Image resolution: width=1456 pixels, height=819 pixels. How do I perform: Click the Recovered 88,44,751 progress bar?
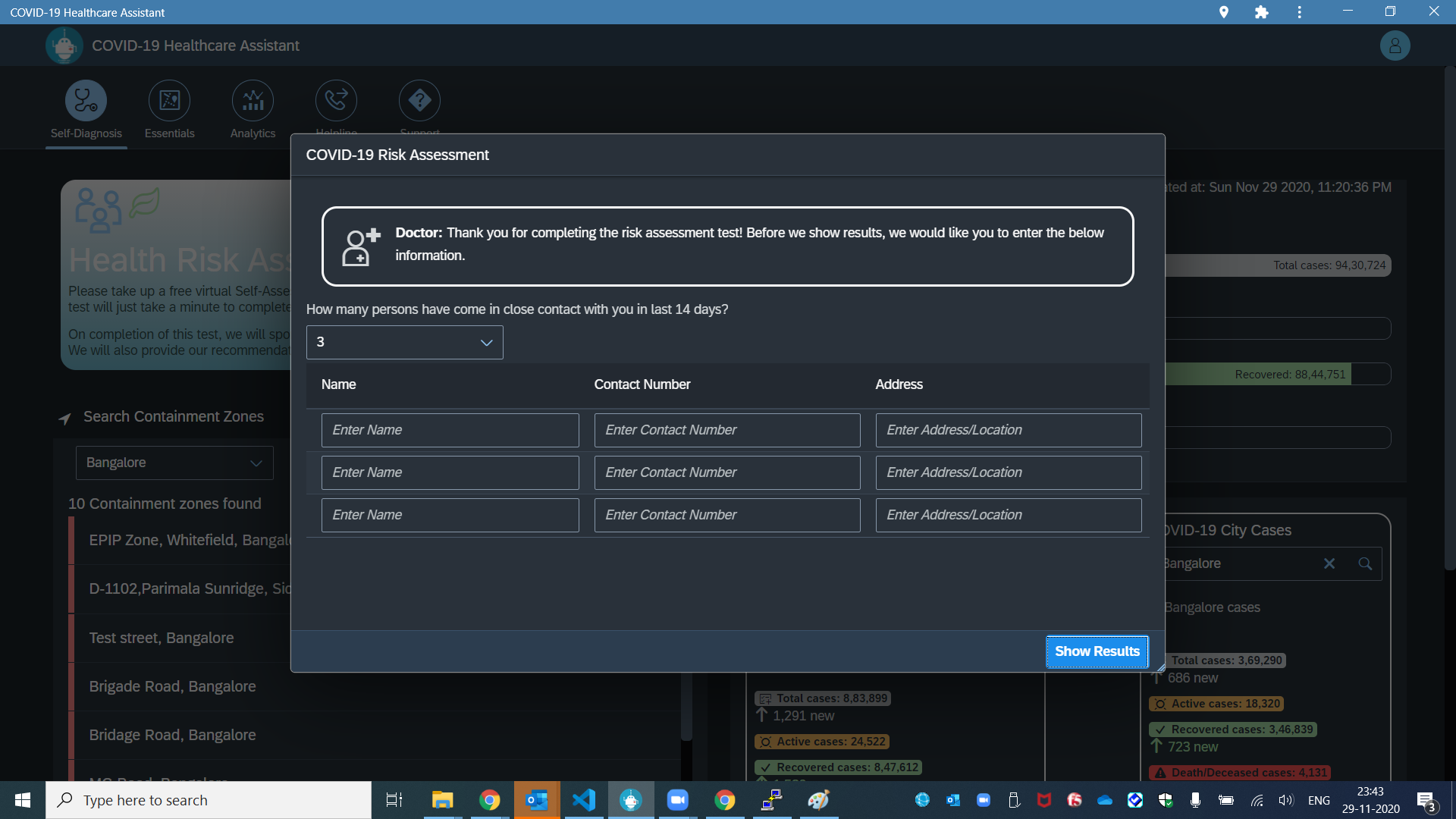(x=1278, y=374)
